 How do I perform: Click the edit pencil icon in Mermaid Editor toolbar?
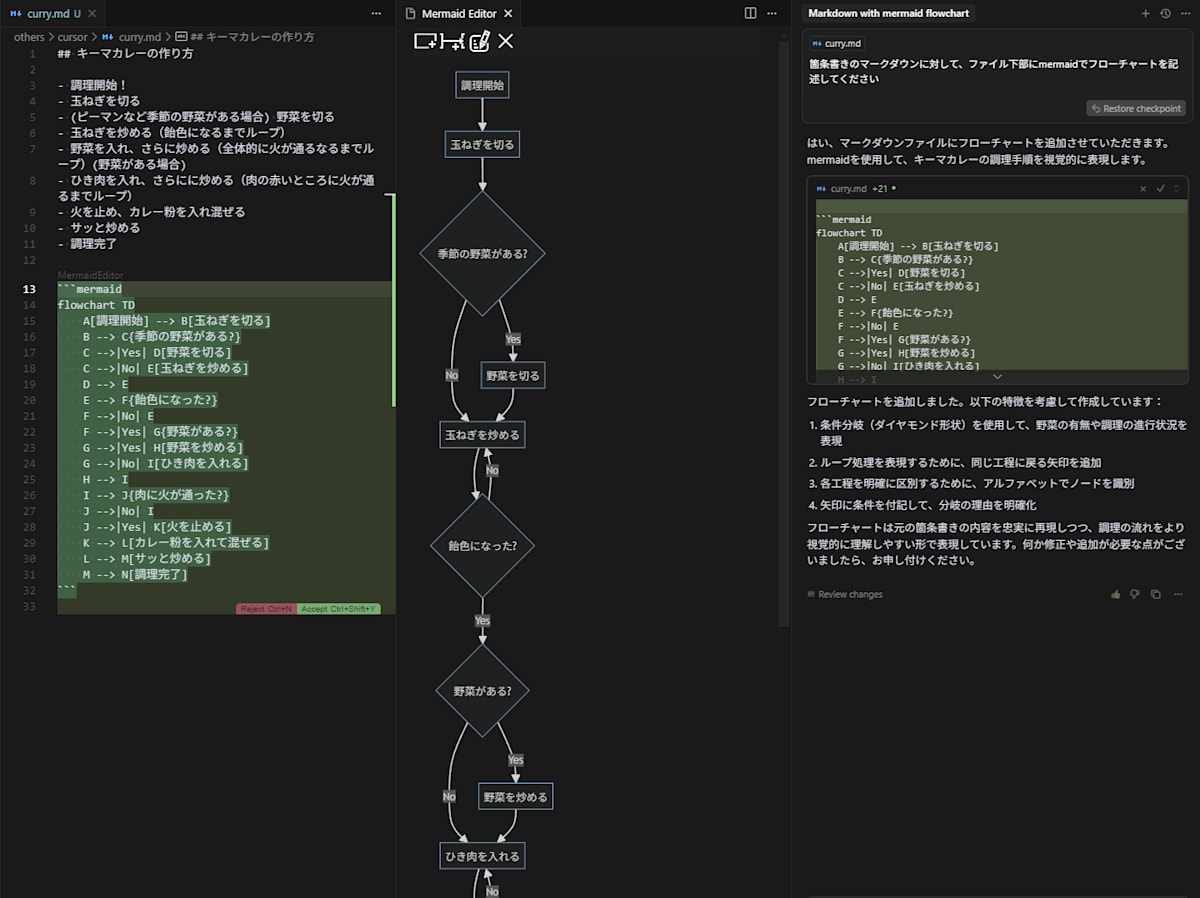tap(479, 41)
